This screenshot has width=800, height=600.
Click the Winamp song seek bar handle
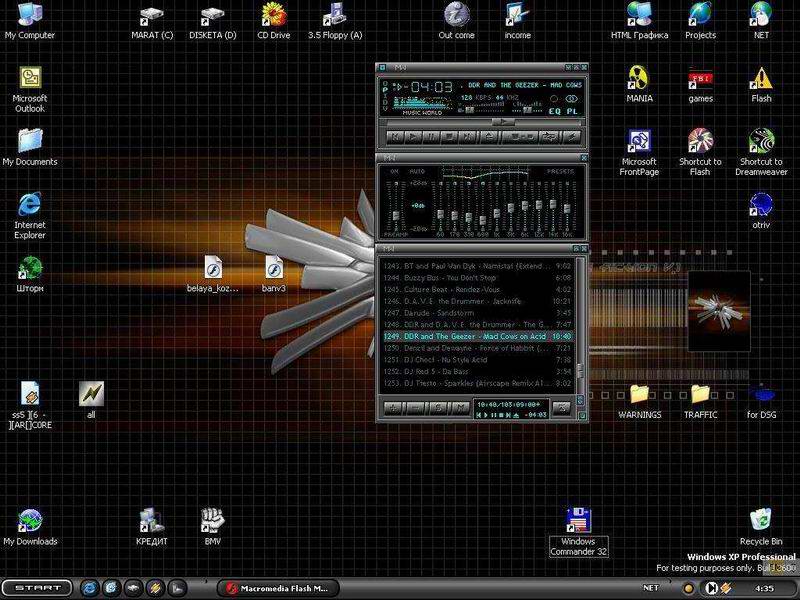pyautogui.click(x=503, y=122)
